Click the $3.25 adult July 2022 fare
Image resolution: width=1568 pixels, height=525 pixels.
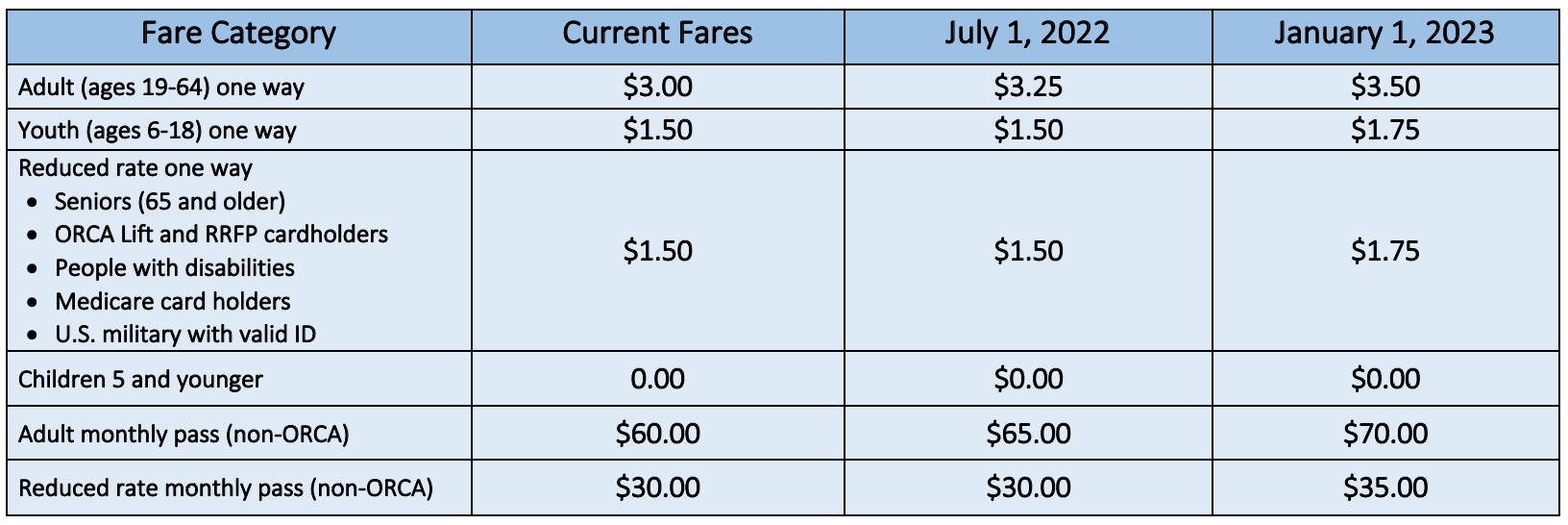click(x=1028, y=87)
